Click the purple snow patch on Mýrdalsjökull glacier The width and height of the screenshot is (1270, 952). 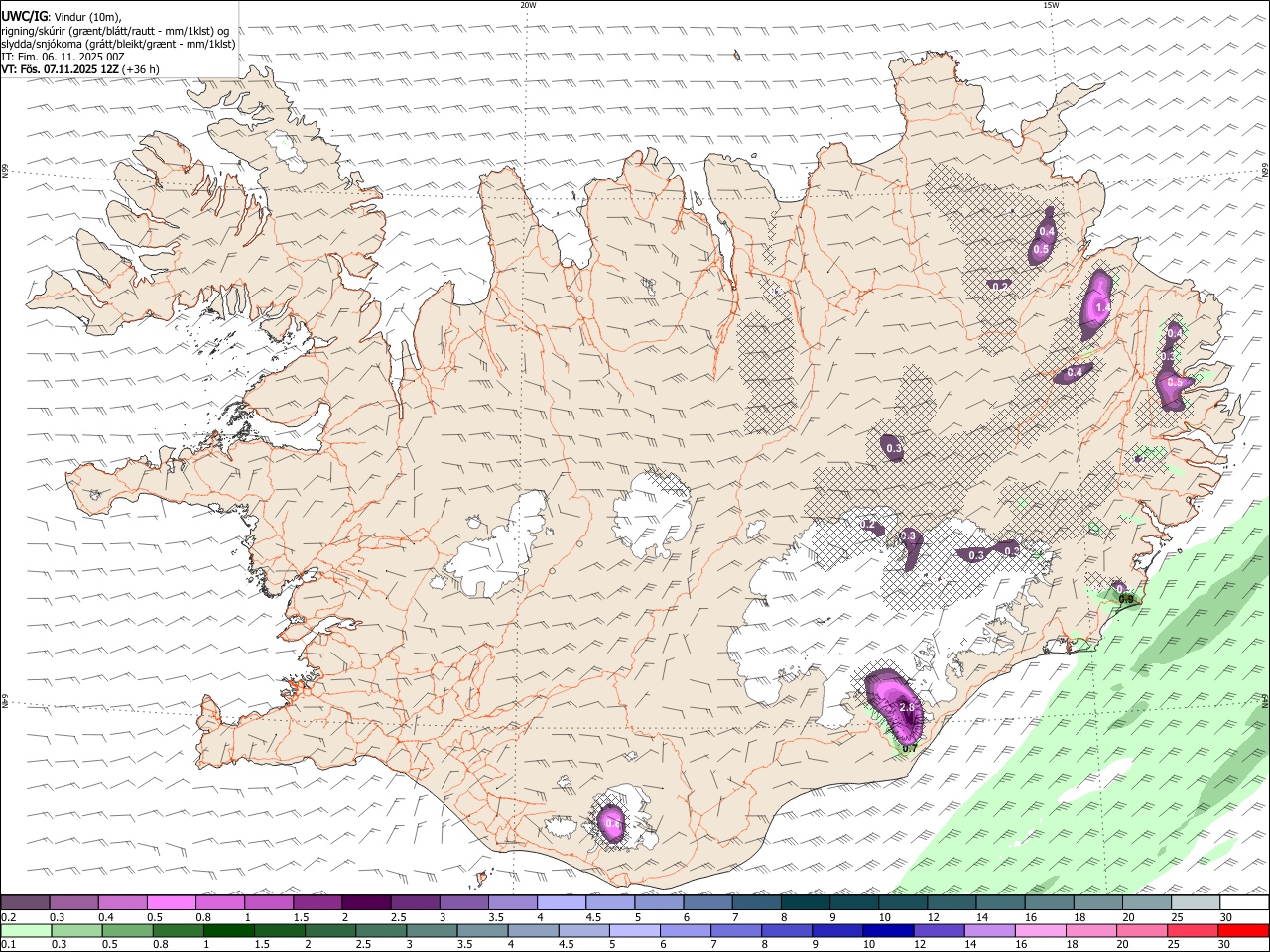[x=612, y=822]
